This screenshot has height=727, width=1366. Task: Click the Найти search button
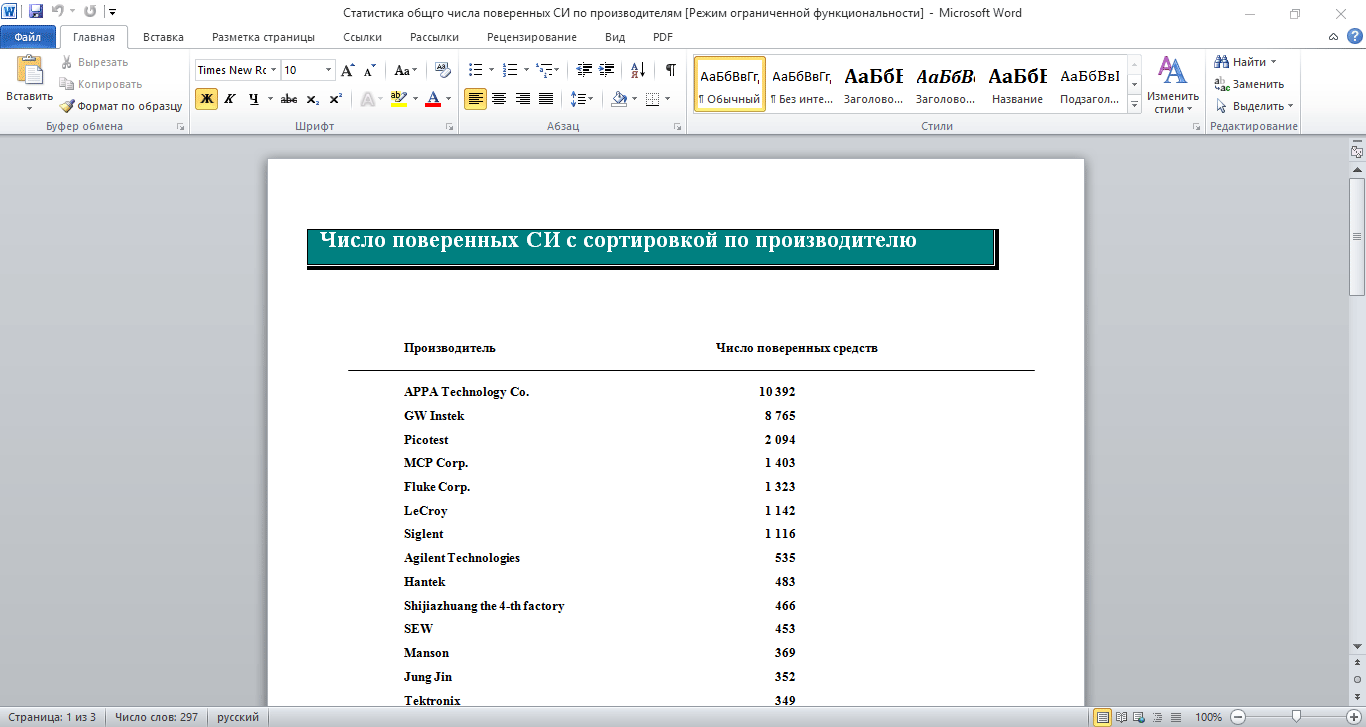pyautogui.click(x=1247, y=62)
